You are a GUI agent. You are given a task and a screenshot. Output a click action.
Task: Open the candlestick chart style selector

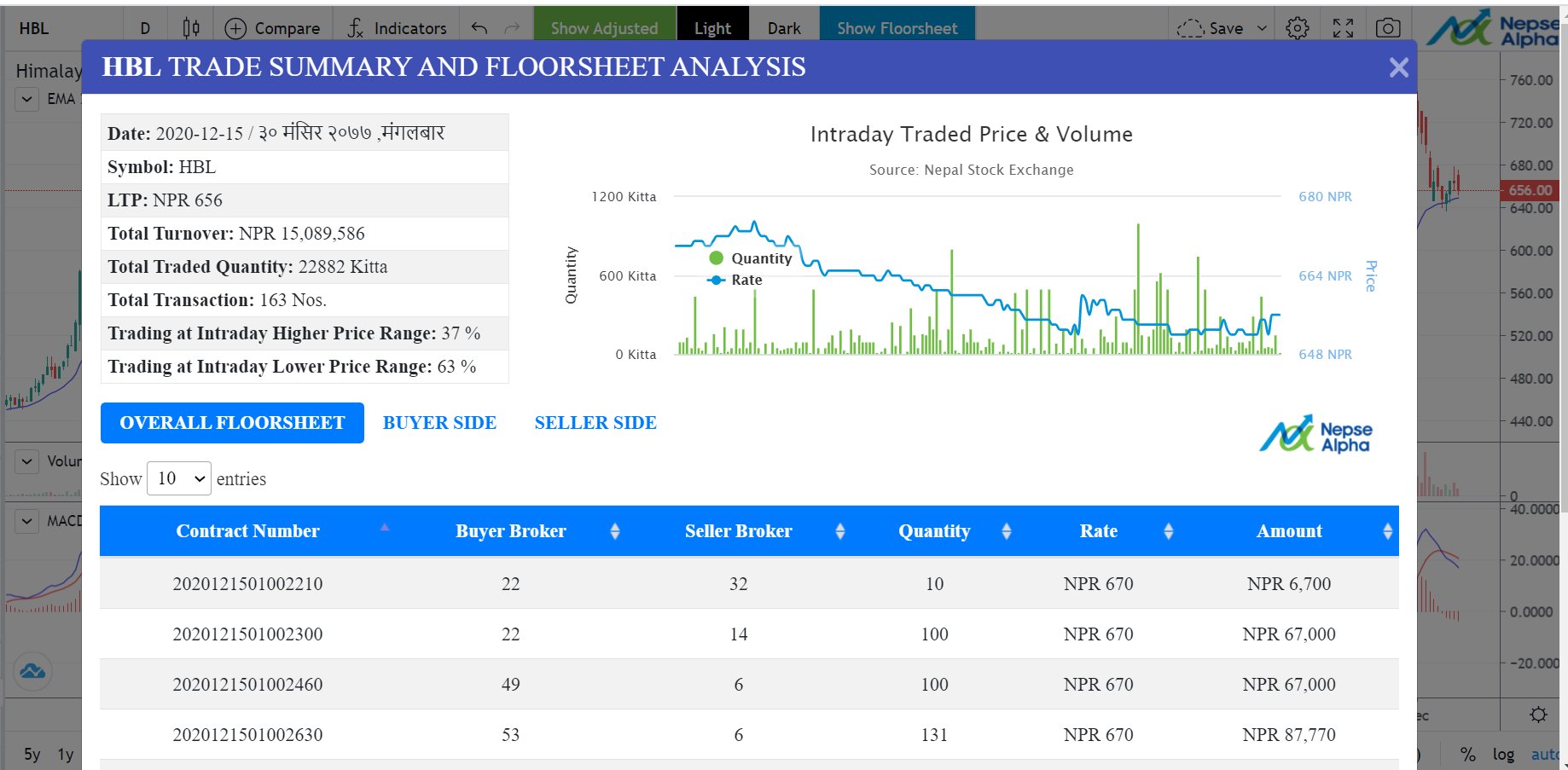(191, 28)
